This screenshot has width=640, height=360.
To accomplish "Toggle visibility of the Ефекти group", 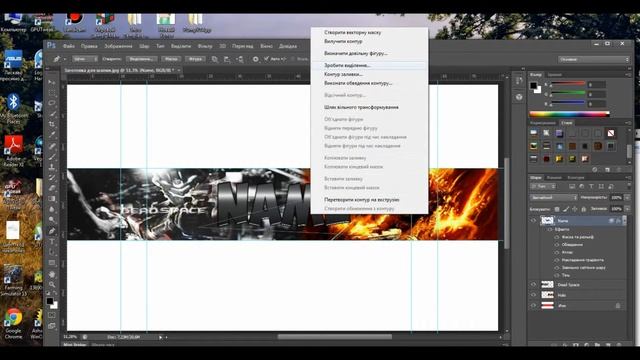I will tap(550, 229).
